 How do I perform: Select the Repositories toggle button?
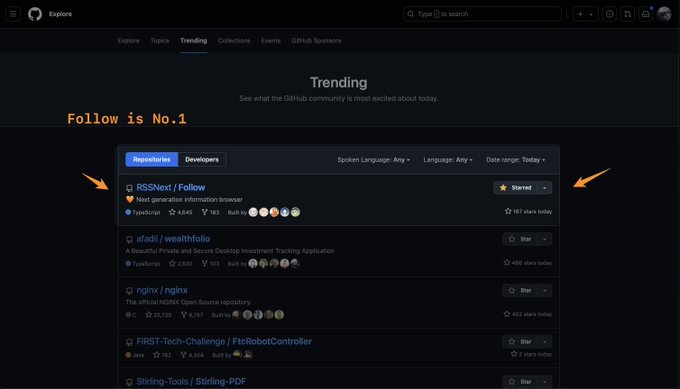point(152,159)
